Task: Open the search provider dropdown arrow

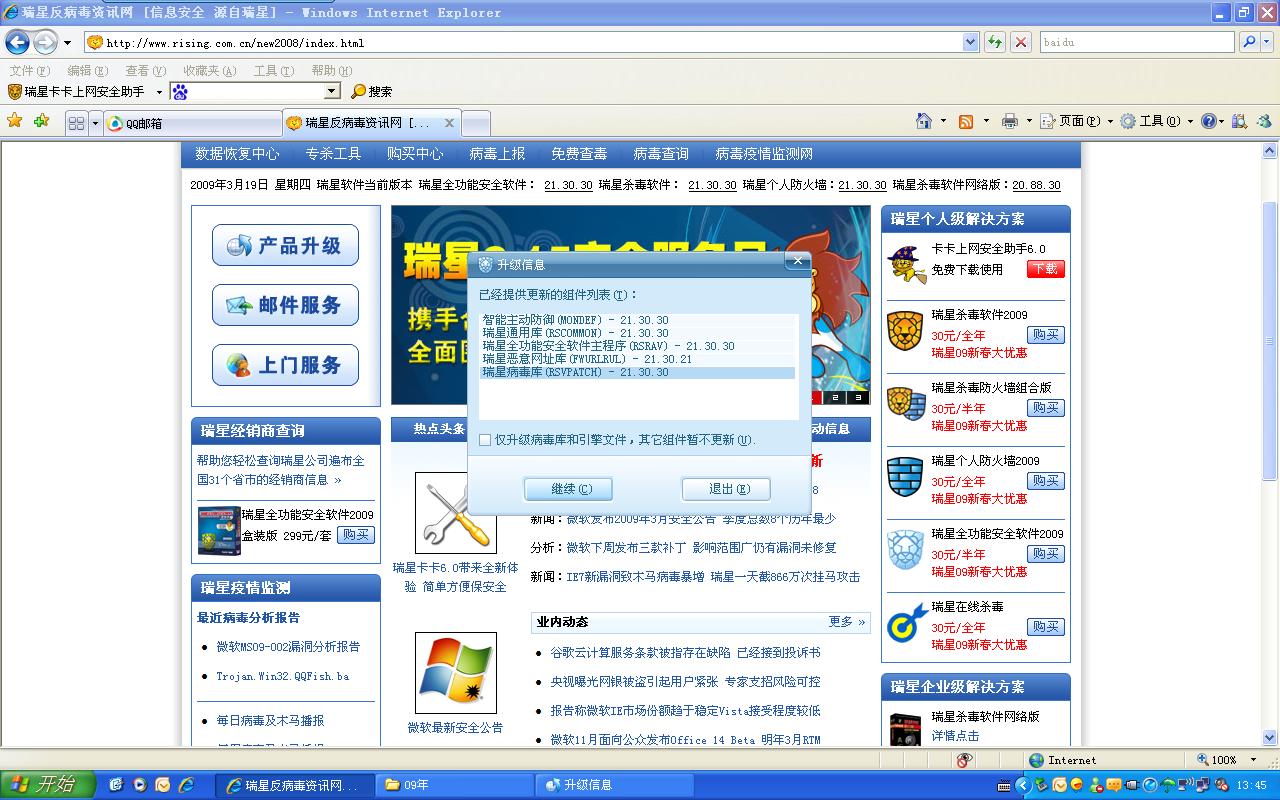Action: pos(1268,42)
